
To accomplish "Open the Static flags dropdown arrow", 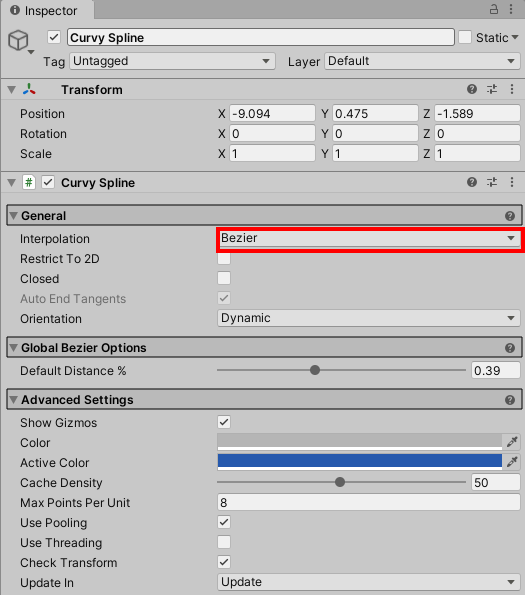I will [x=515, y=38].
